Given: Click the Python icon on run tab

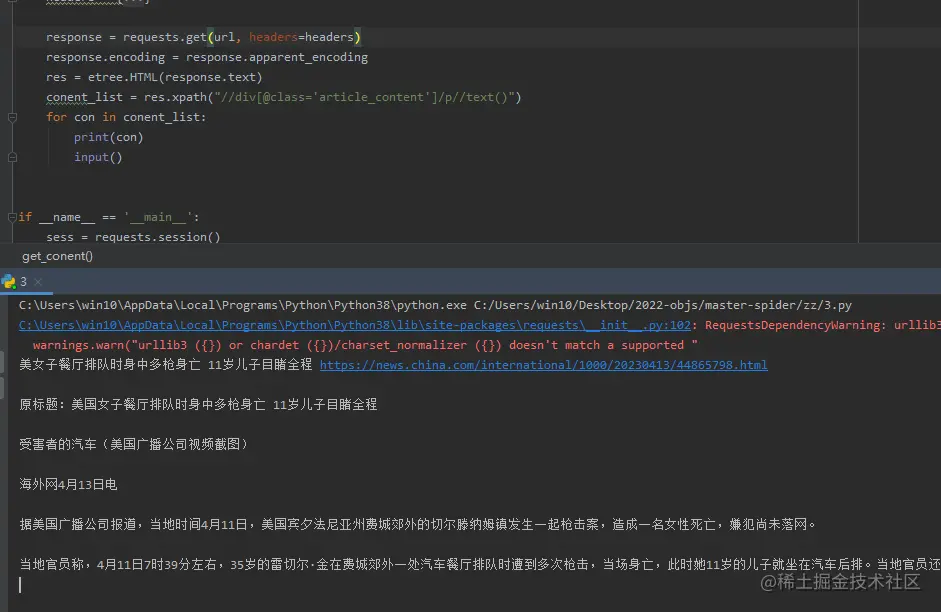Looking at the screenshot, I should 8,281.
